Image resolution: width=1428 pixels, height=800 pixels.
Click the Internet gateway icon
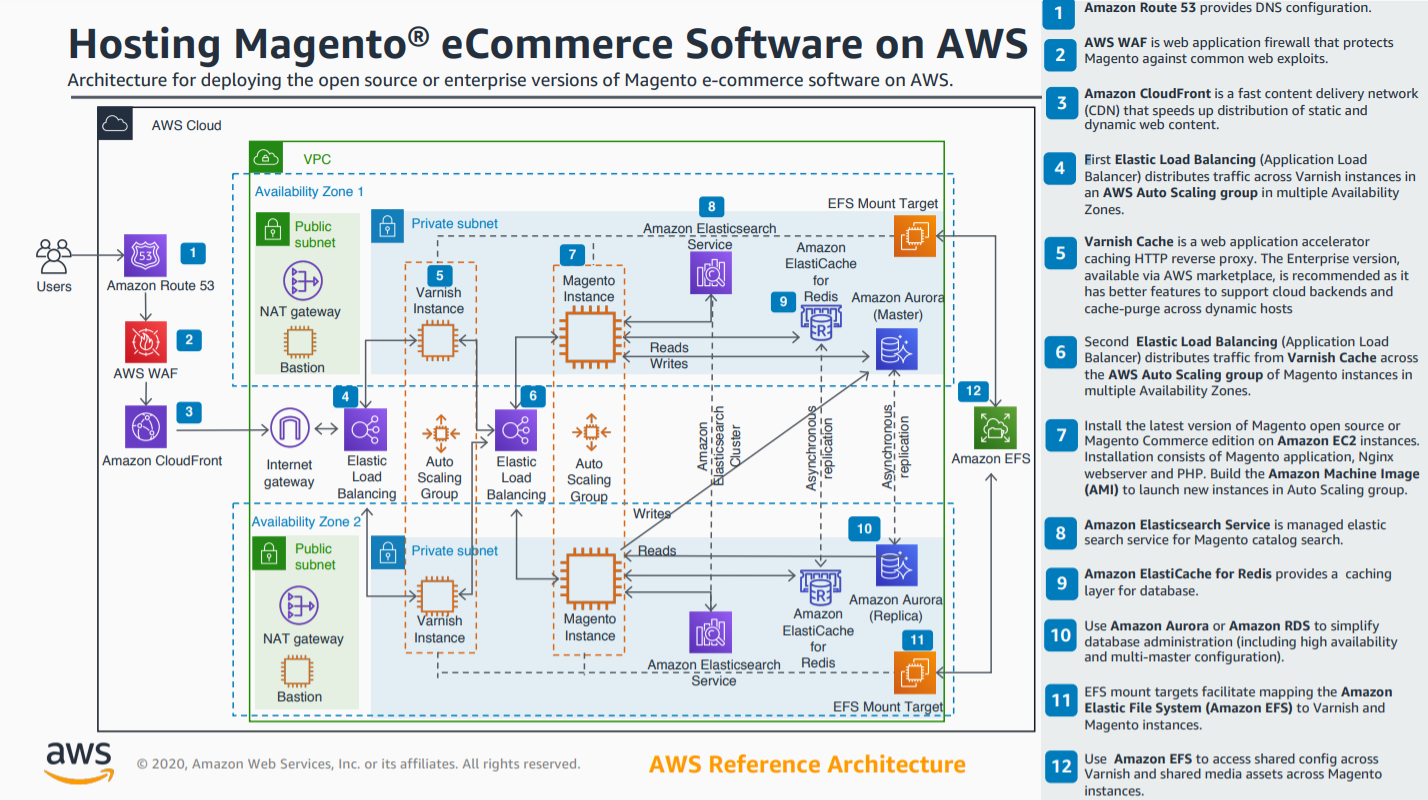click(x=289, y=430)
